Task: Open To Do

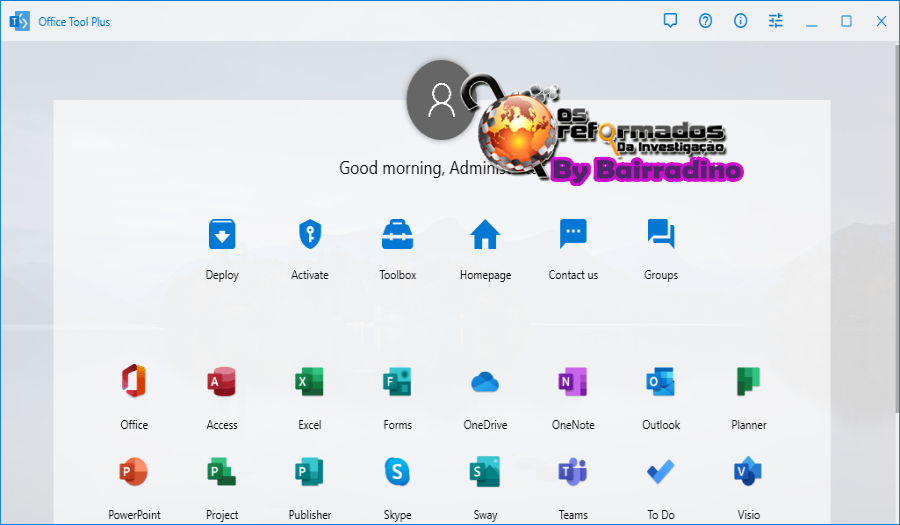Action: point(661,472)
